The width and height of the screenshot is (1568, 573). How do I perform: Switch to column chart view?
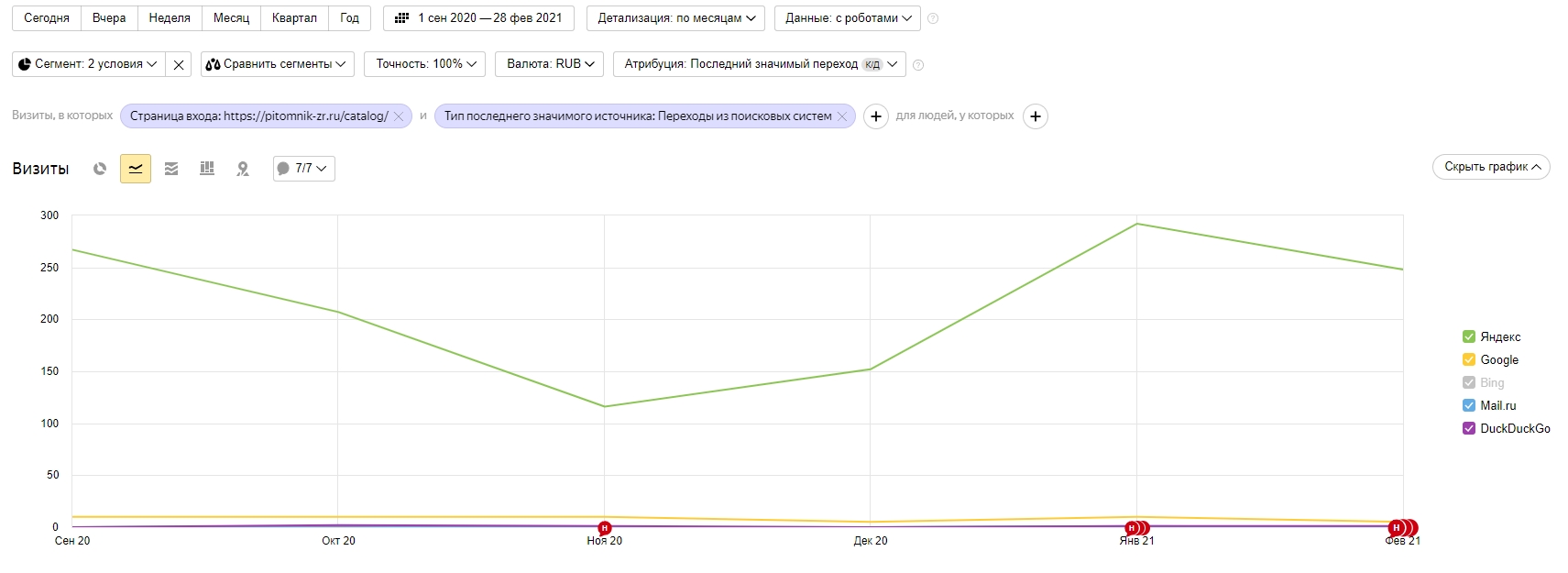coord(207,169)
